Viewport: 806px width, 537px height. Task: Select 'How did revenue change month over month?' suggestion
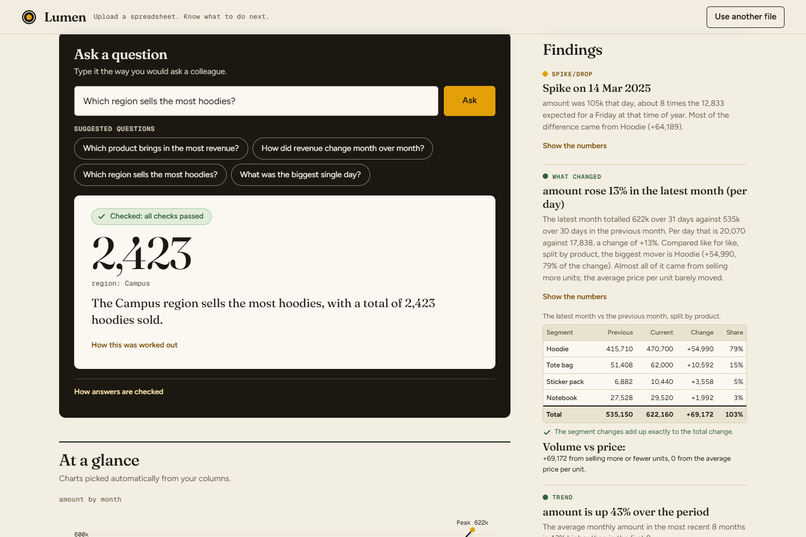pos(342,148)
